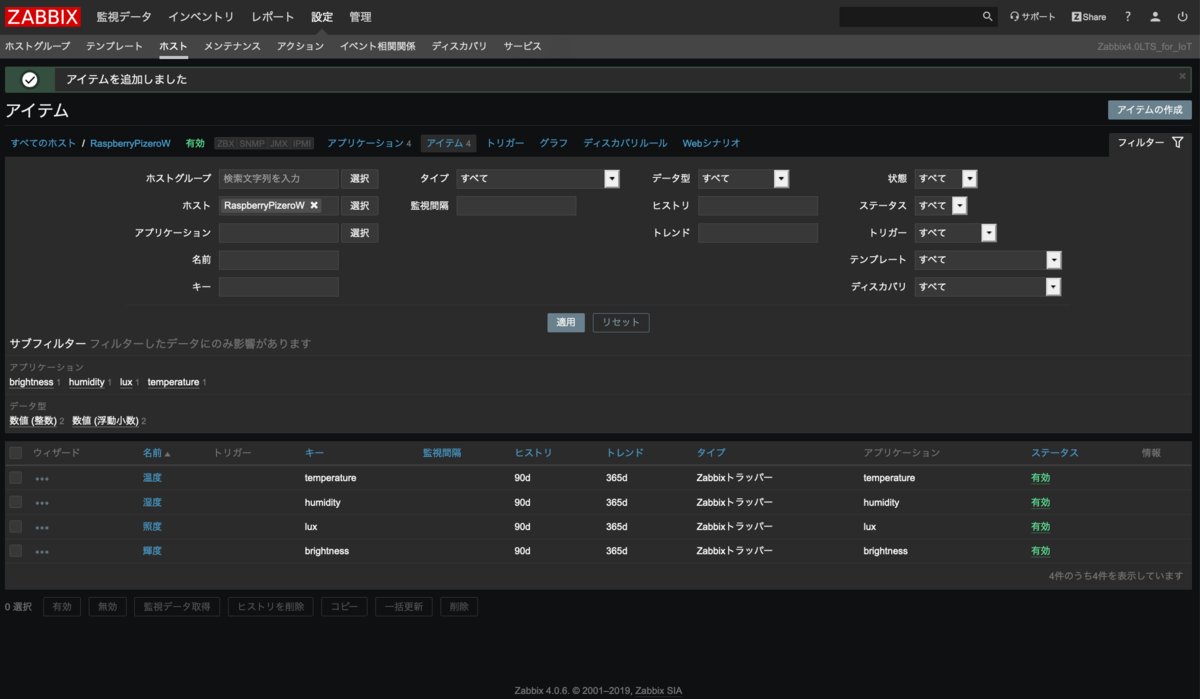Open wizard dots menu for 輝度 row
This screenshot has height=699, width=1200.
click(x=42, y=551)
